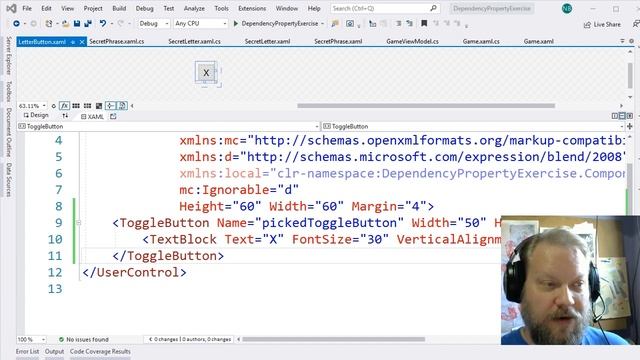Open the Analyze menu

[x=194, y=8]
